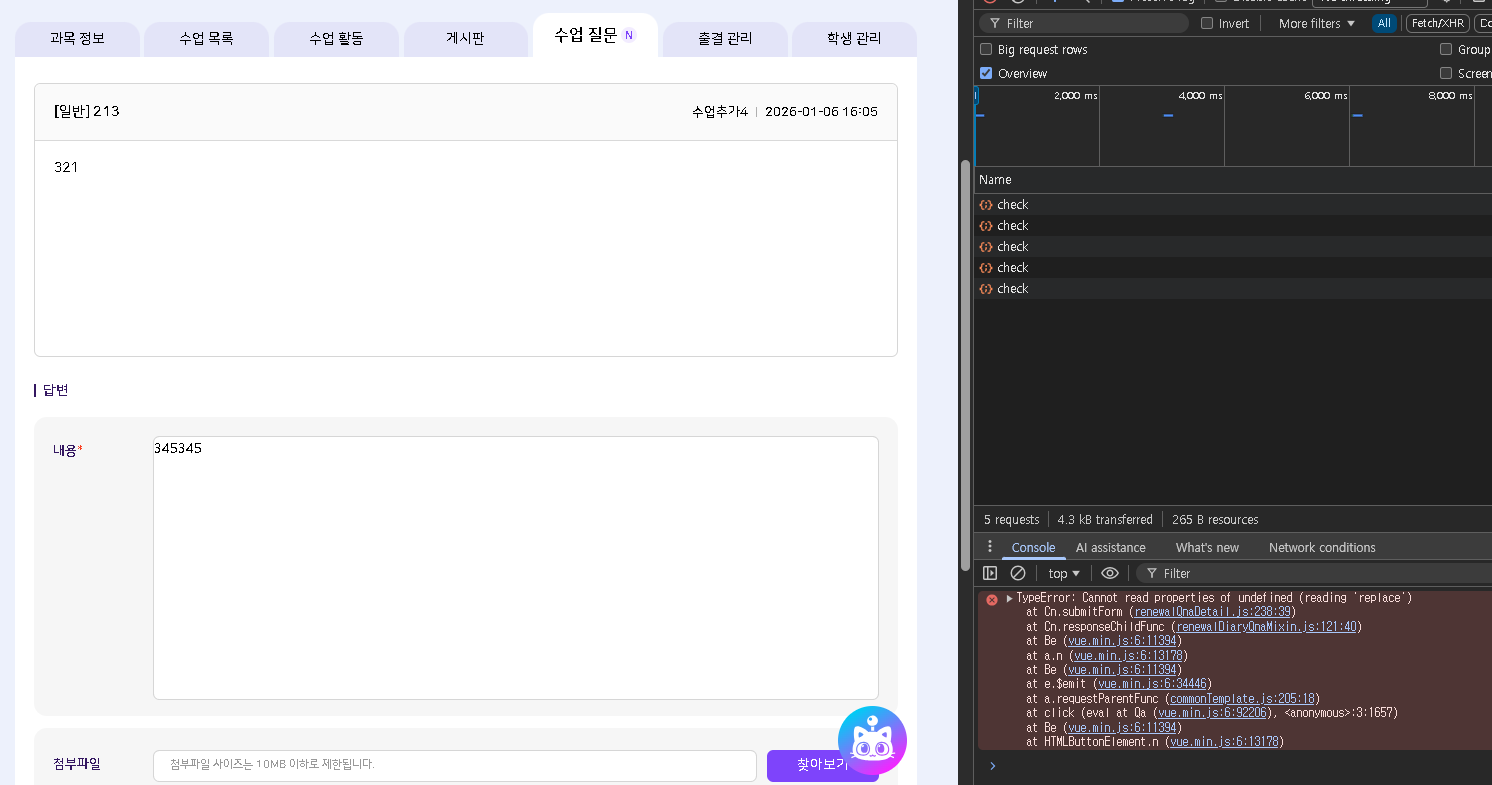Click the red error icon in console
This screenshot has height=785, width=1492.
pos(992,599)
